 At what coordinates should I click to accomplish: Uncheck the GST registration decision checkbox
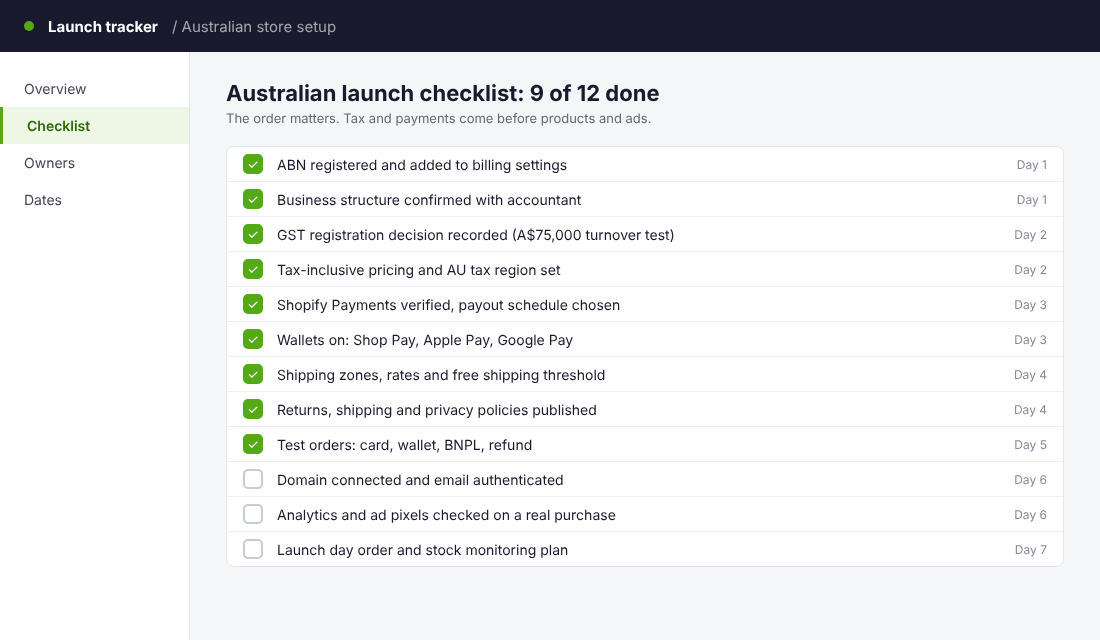[253, 234]
